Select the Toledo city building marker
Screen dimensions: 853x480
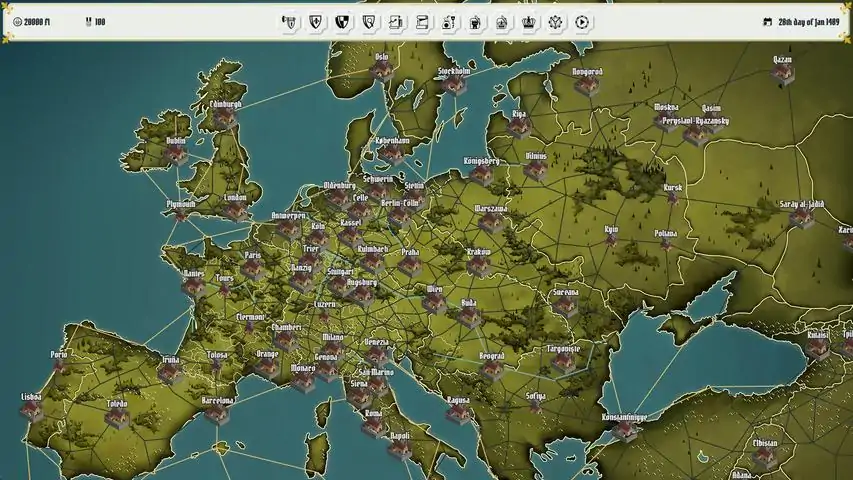click(117, 418)
